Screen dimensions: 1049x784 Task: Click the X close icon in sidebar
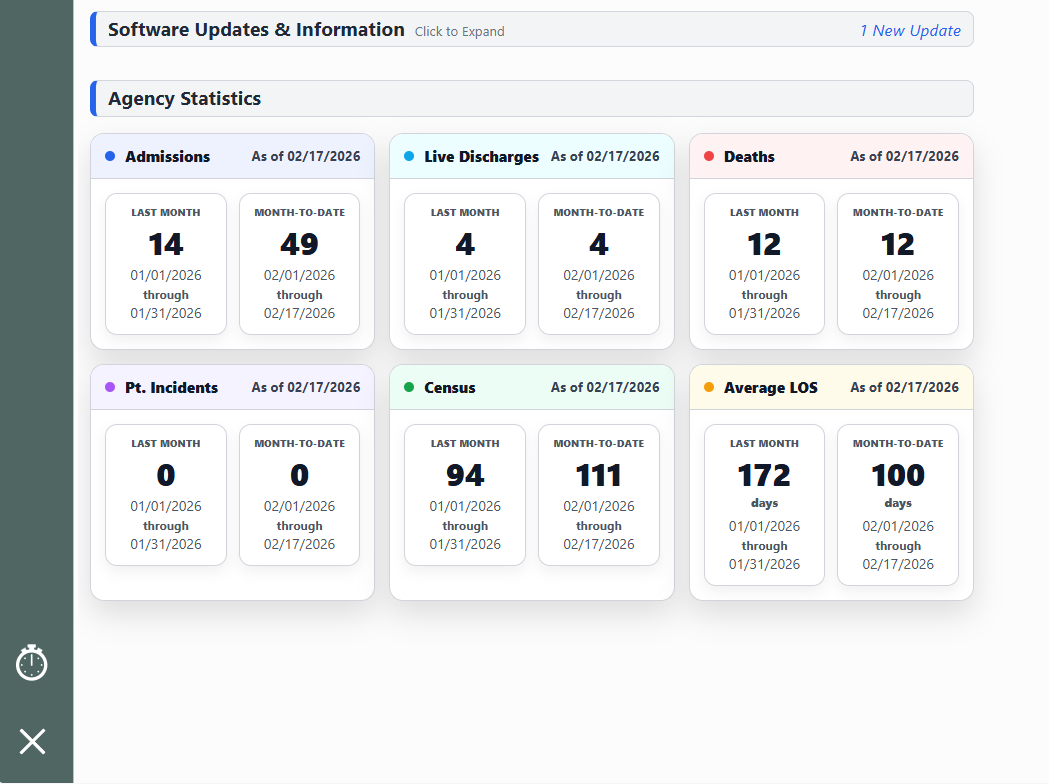32,741
